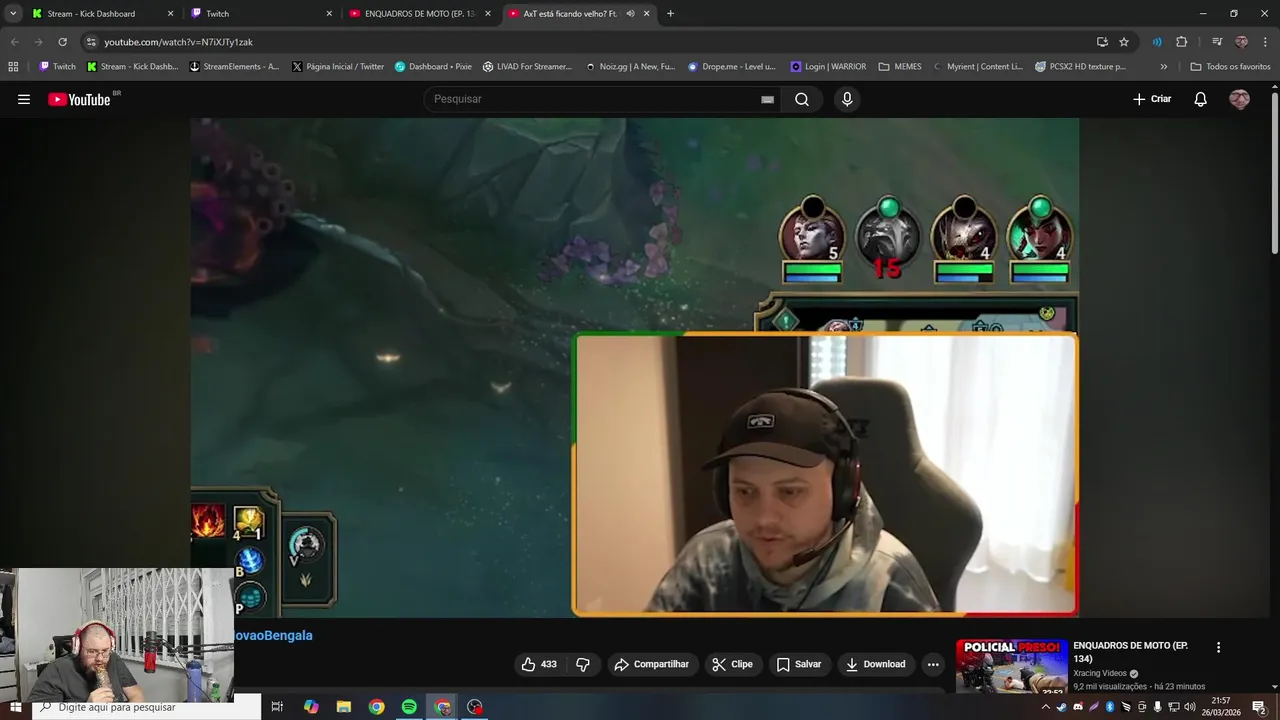Open the Chrome three-dot menu

pyautogui.click(x=1264, y=42)
